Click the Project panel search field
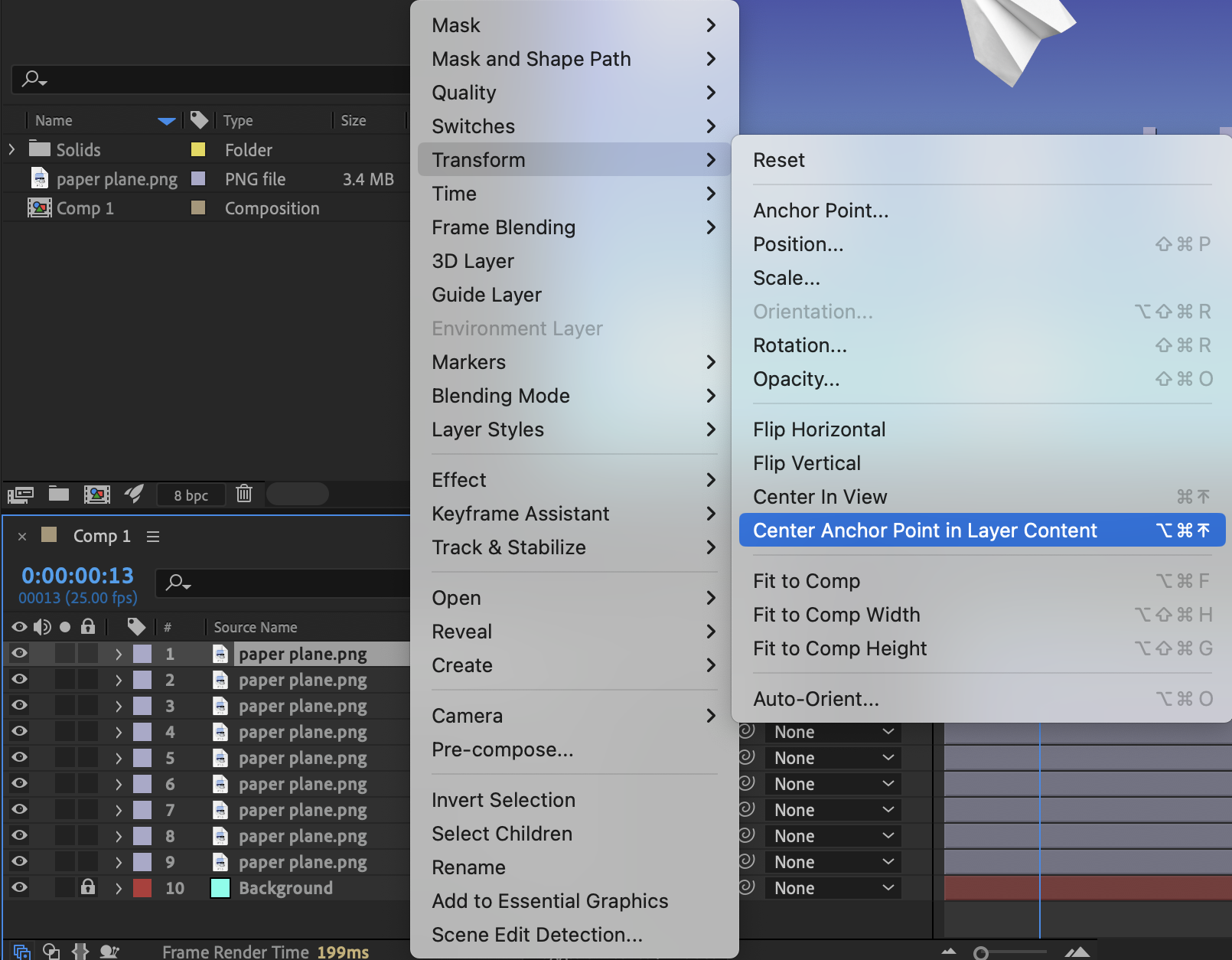Image resolution: width=1232 pixels, height=960 pixels. pos(211,79)
